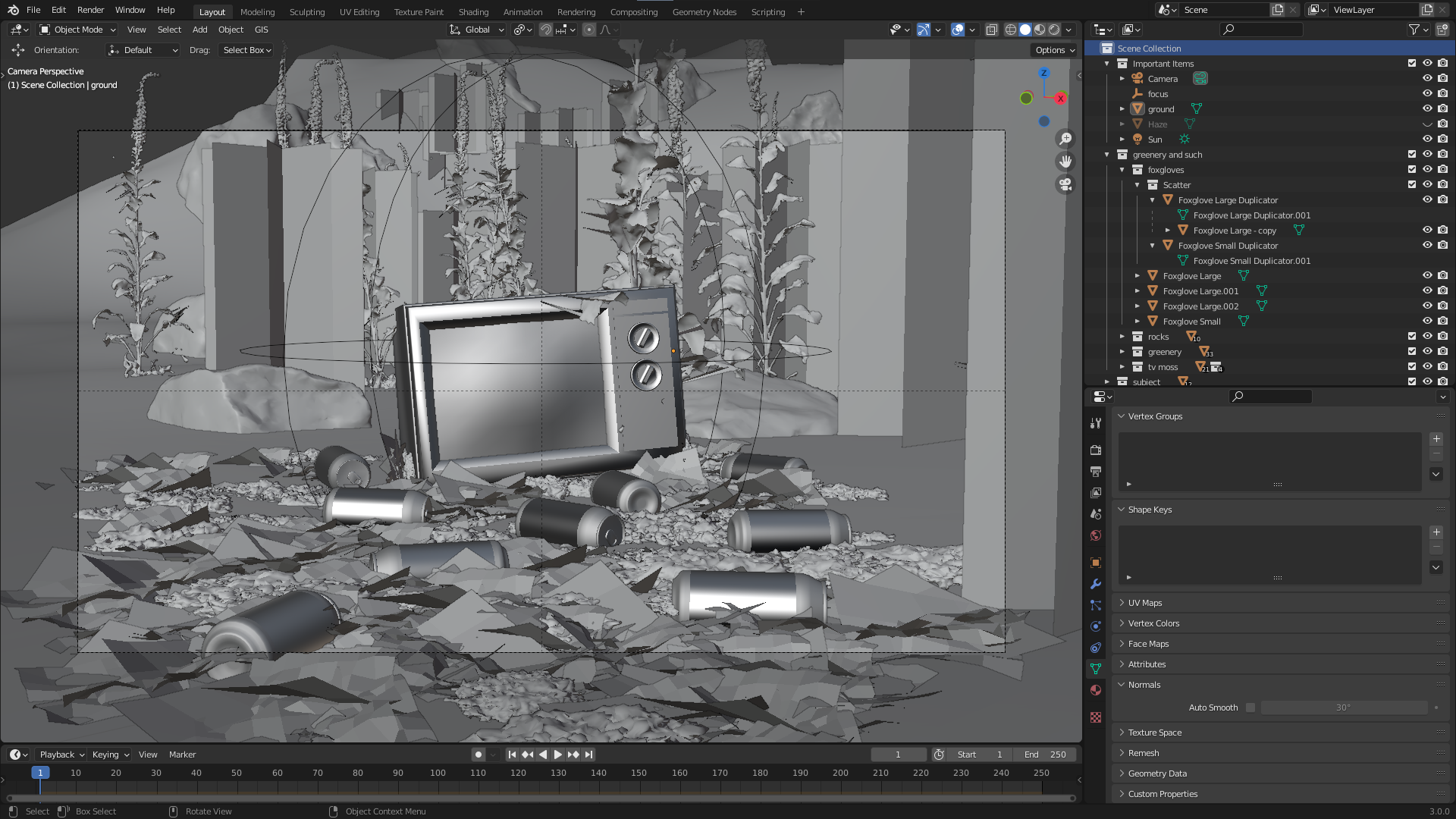Image resolution: width=1456 pixels, height=819 pixels.
Task: Switch to material preview viewport shading
Action: [1040, 30]
